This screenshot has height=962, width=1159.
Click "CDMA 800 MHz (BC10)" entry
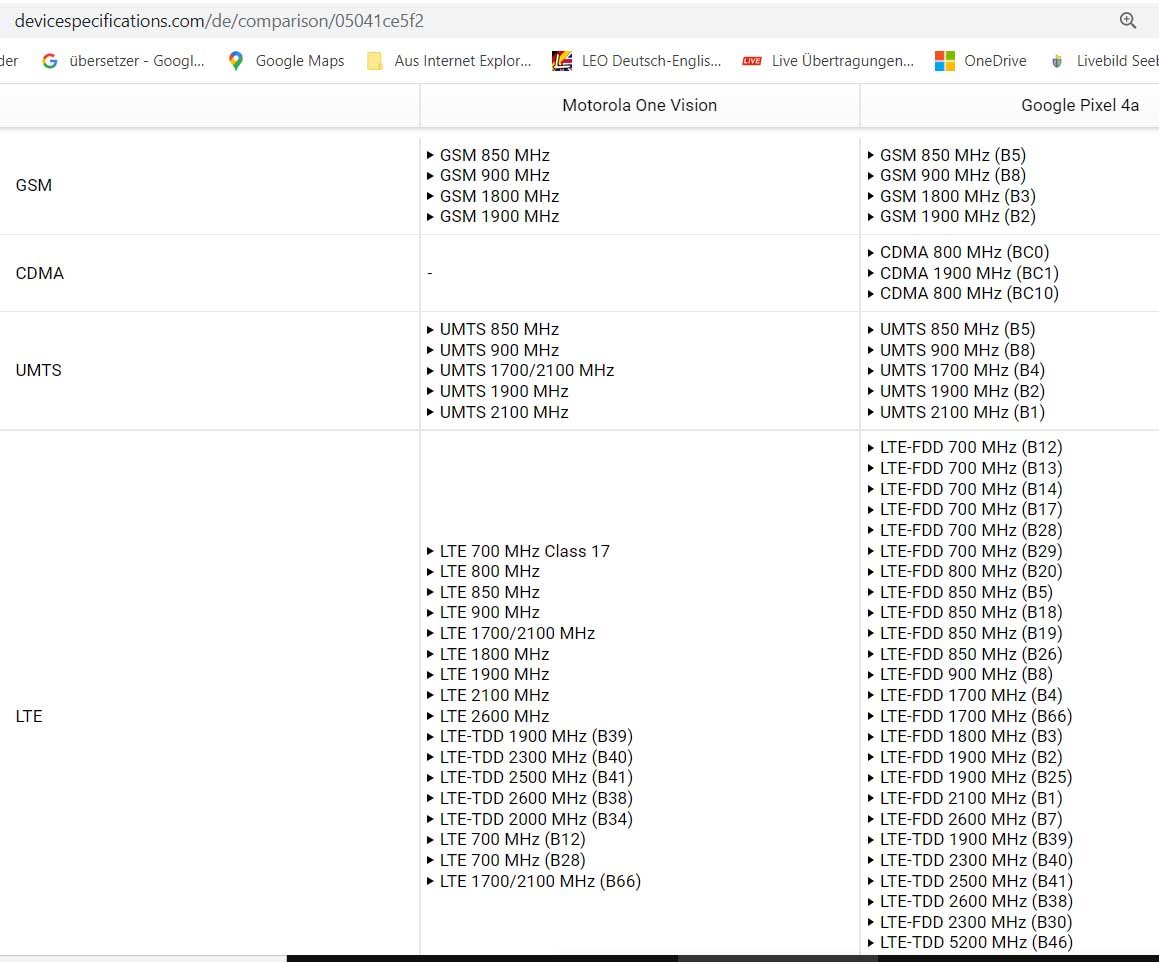[969, 293]
